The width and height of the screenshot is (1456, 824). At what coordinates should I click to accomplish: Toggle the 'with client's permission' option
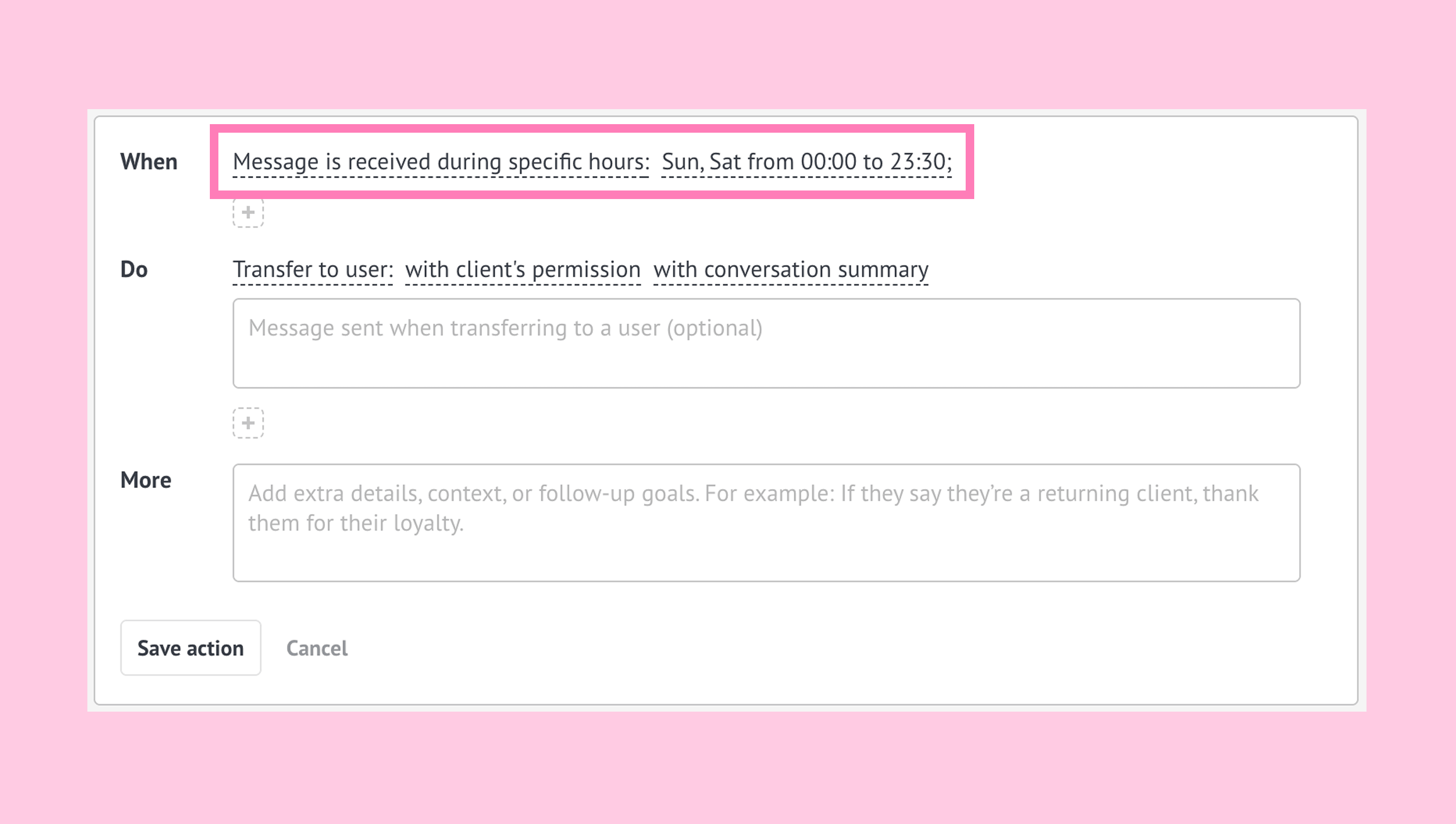(522, 269)
